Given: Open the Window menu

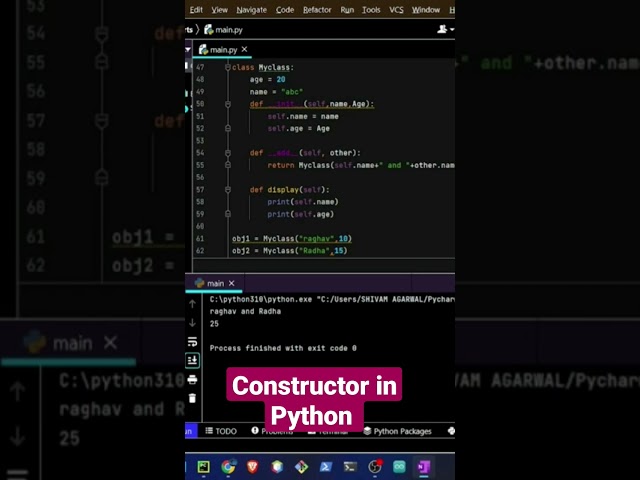Looking at the screenshot, I should (x=426, y=10).
